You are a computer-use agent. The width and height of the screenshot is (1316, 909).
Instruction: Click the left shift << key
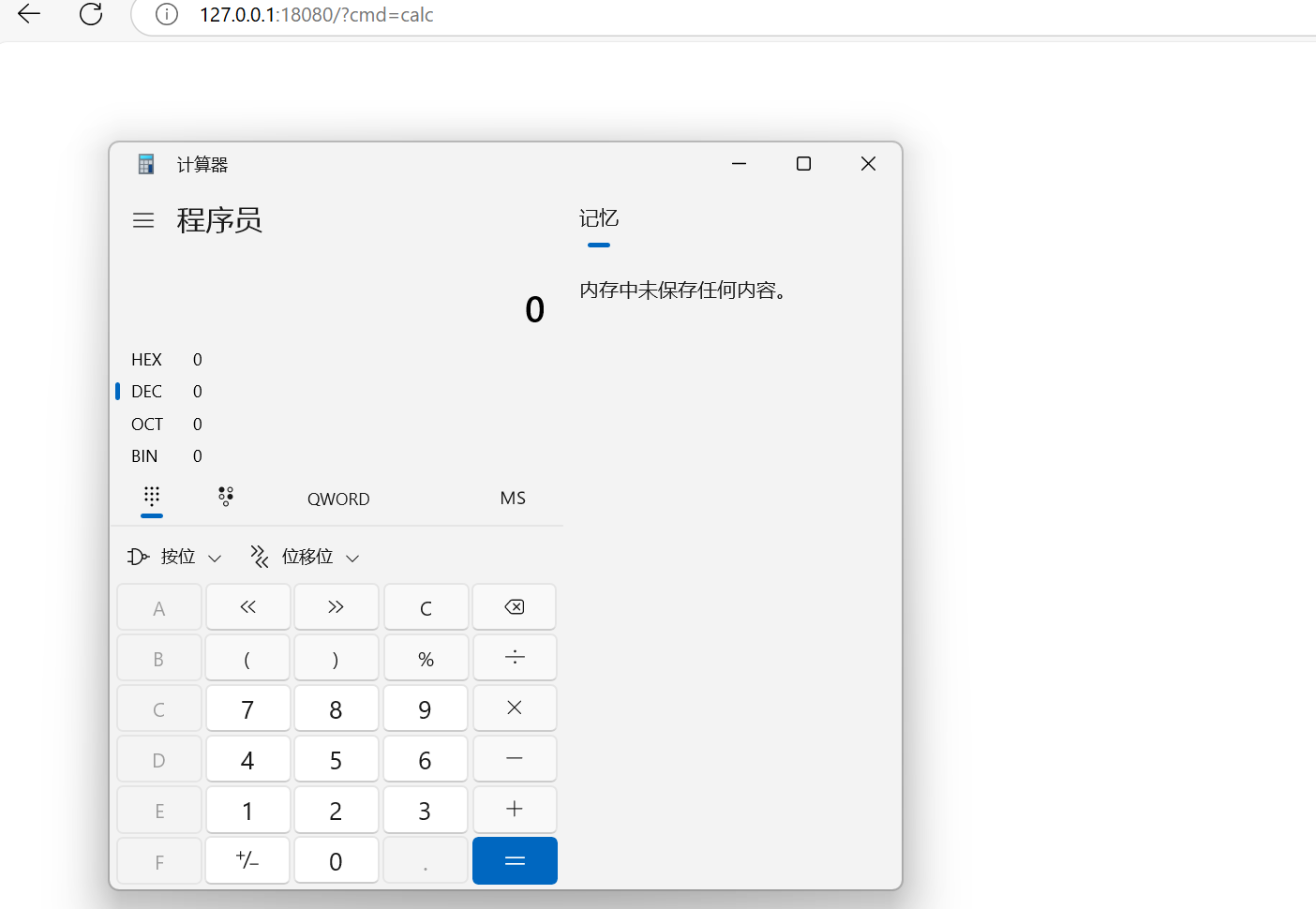(x=247, y=607)
